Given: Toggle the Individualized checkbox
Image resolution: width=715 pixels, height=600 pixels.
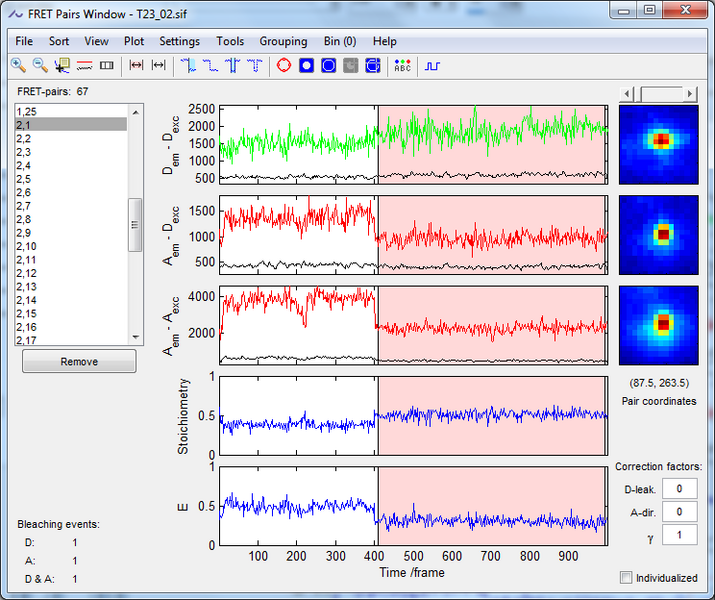Looking at the screenshot, I should click(x=626, y=578).
